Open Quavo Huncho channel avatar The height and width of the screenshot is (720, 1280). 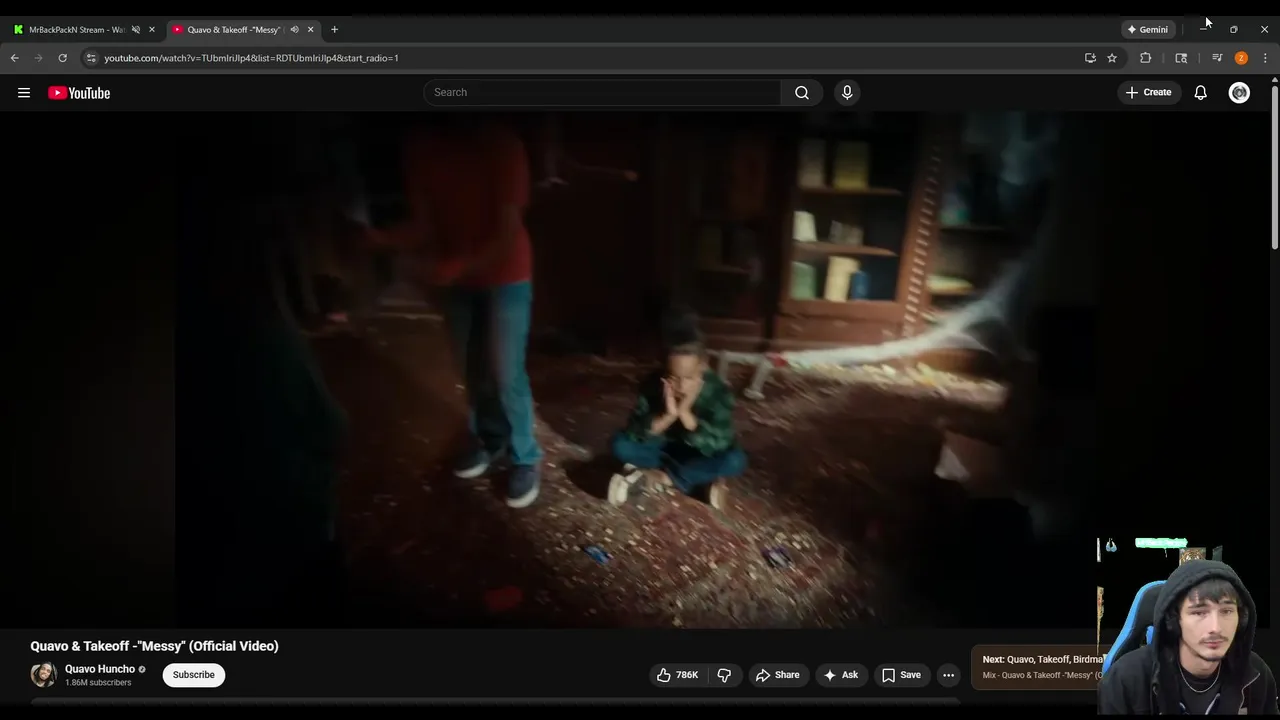[43, 675]
